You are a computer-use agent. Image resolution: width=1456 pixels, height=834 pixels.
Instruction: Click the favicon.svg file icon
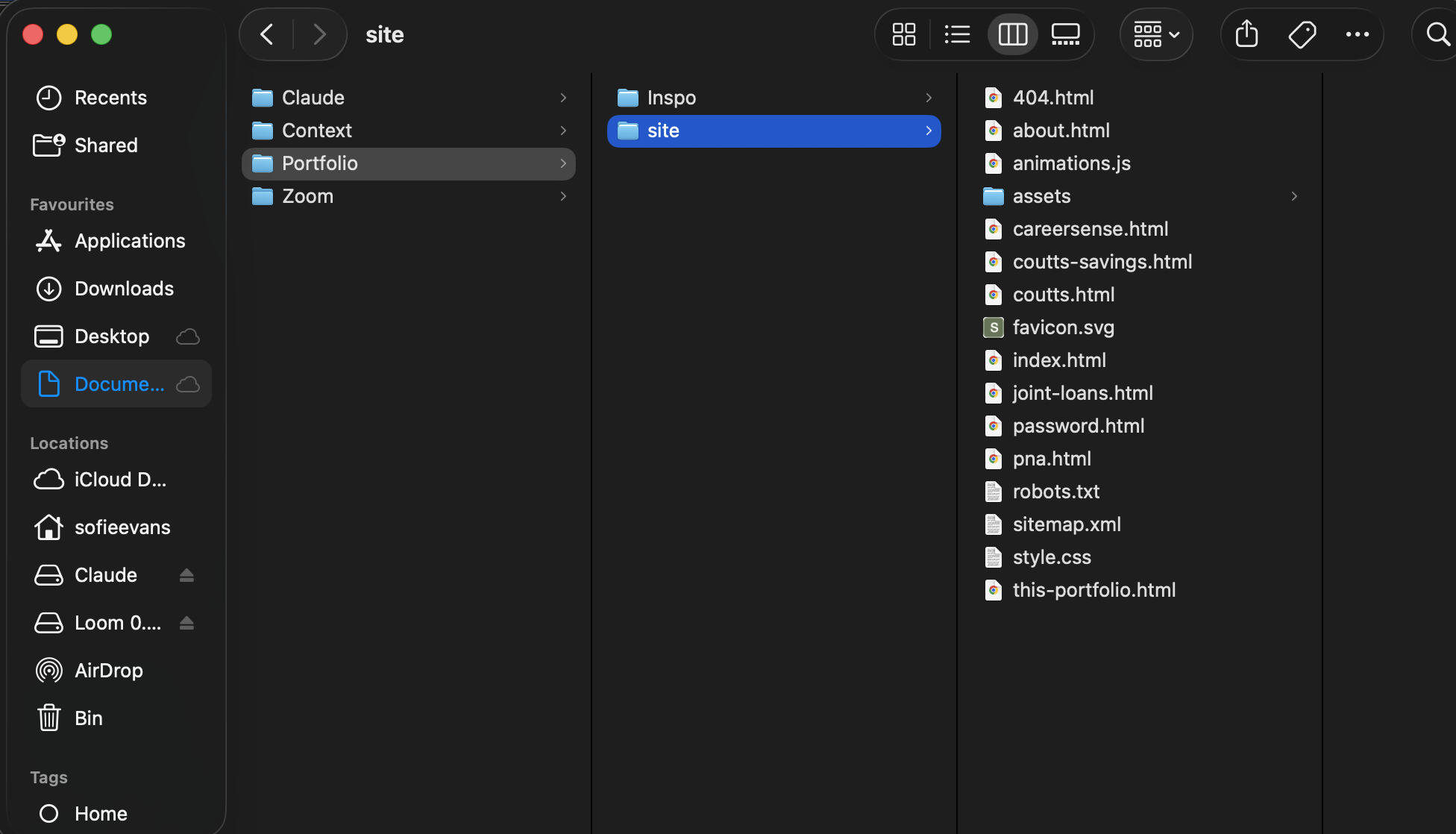[x=993, y=327]
